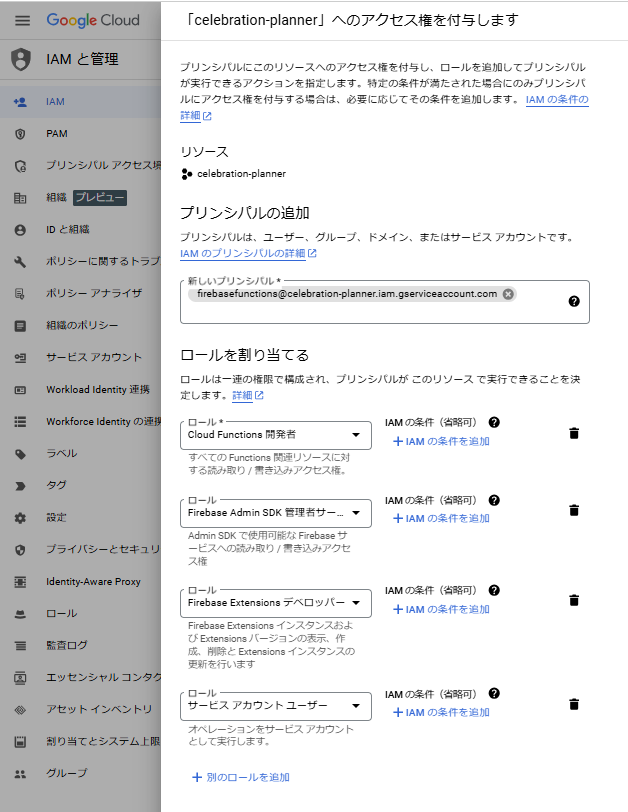Add IAM condition for Firebase Admin SDK role
This screenshot has width=628, height=812.
(441, 519)
